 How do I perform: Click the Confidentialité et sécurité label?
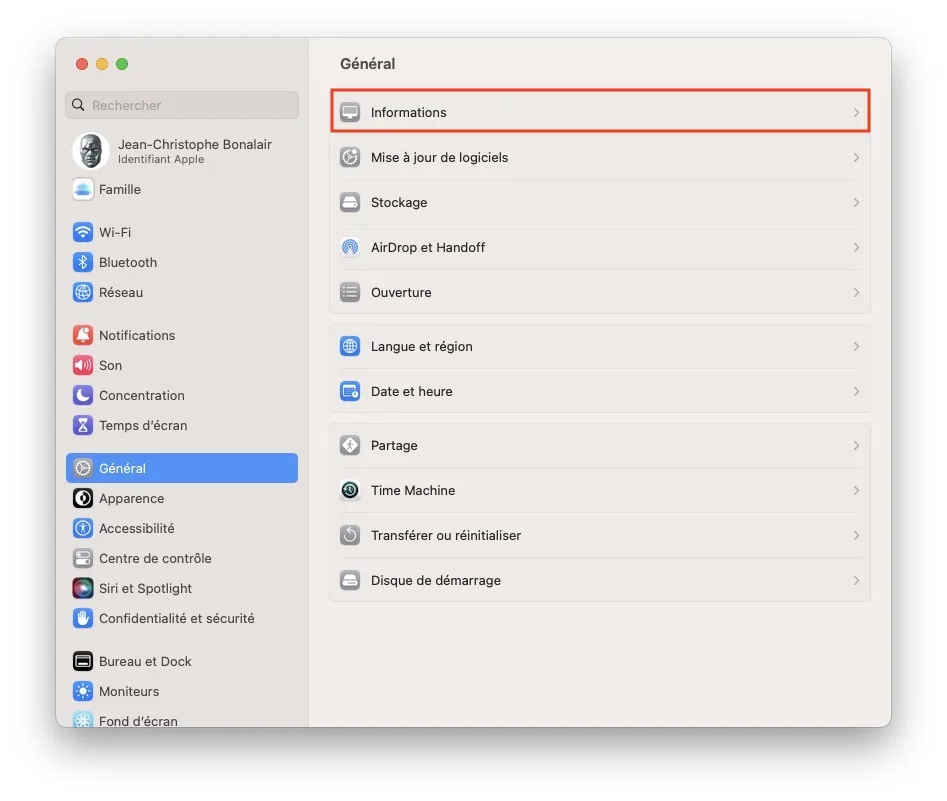click(x=176, y=619)
